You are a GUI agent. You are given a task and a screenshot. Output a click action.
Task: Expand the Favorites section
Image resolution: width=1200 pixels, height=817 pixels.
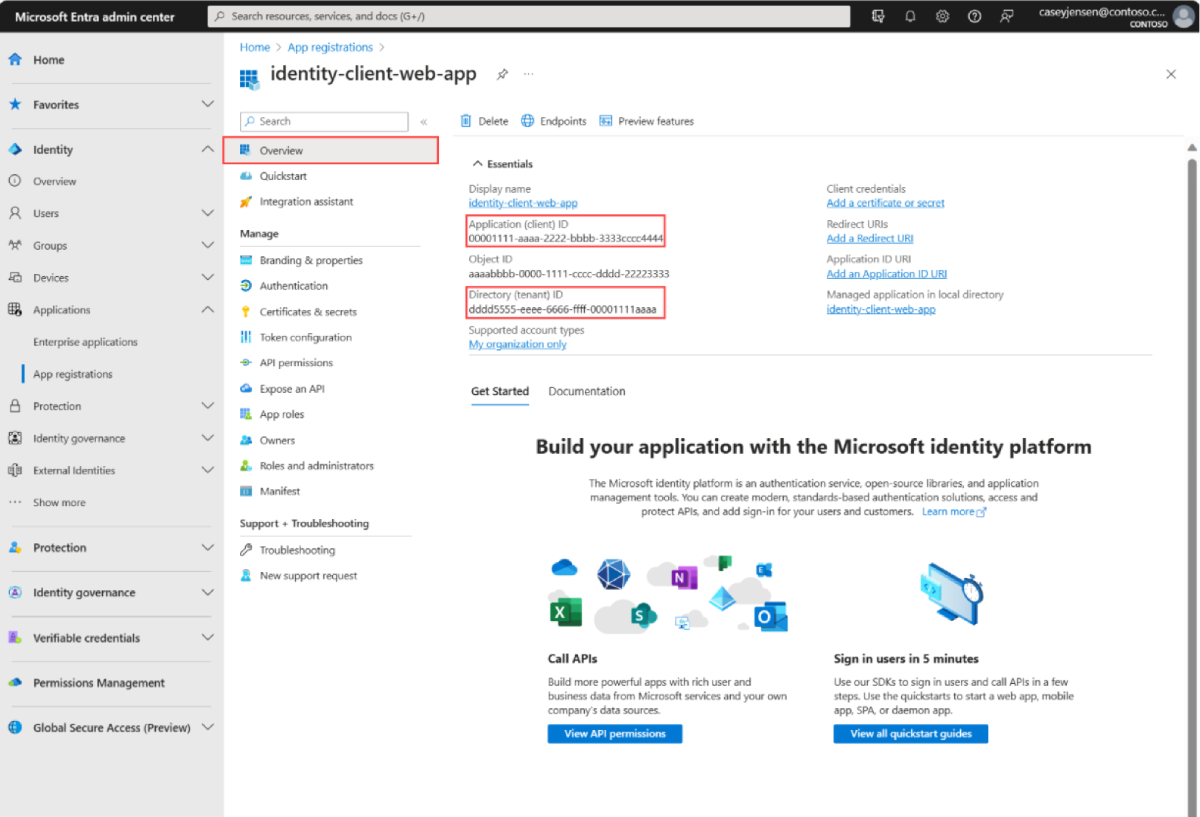(208, 104)
